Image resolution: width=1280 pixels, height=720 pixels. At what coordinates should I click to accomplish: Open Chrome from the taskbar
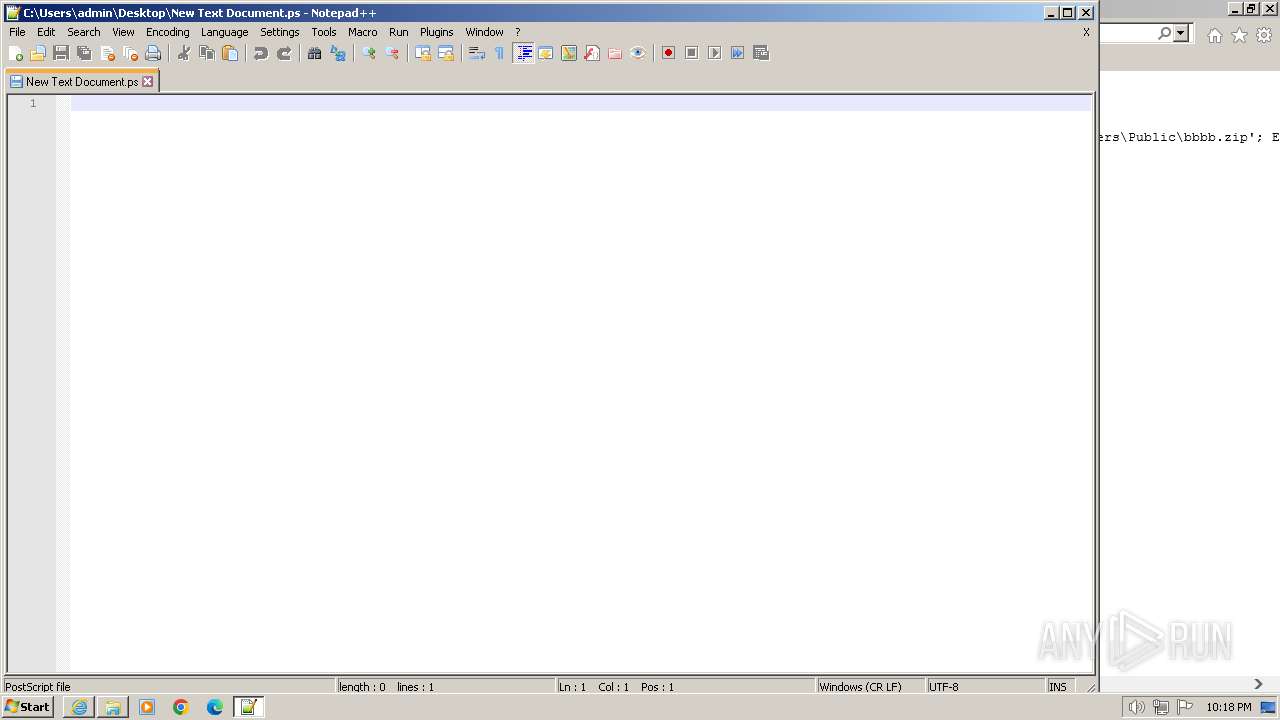[x=181, y=707]
